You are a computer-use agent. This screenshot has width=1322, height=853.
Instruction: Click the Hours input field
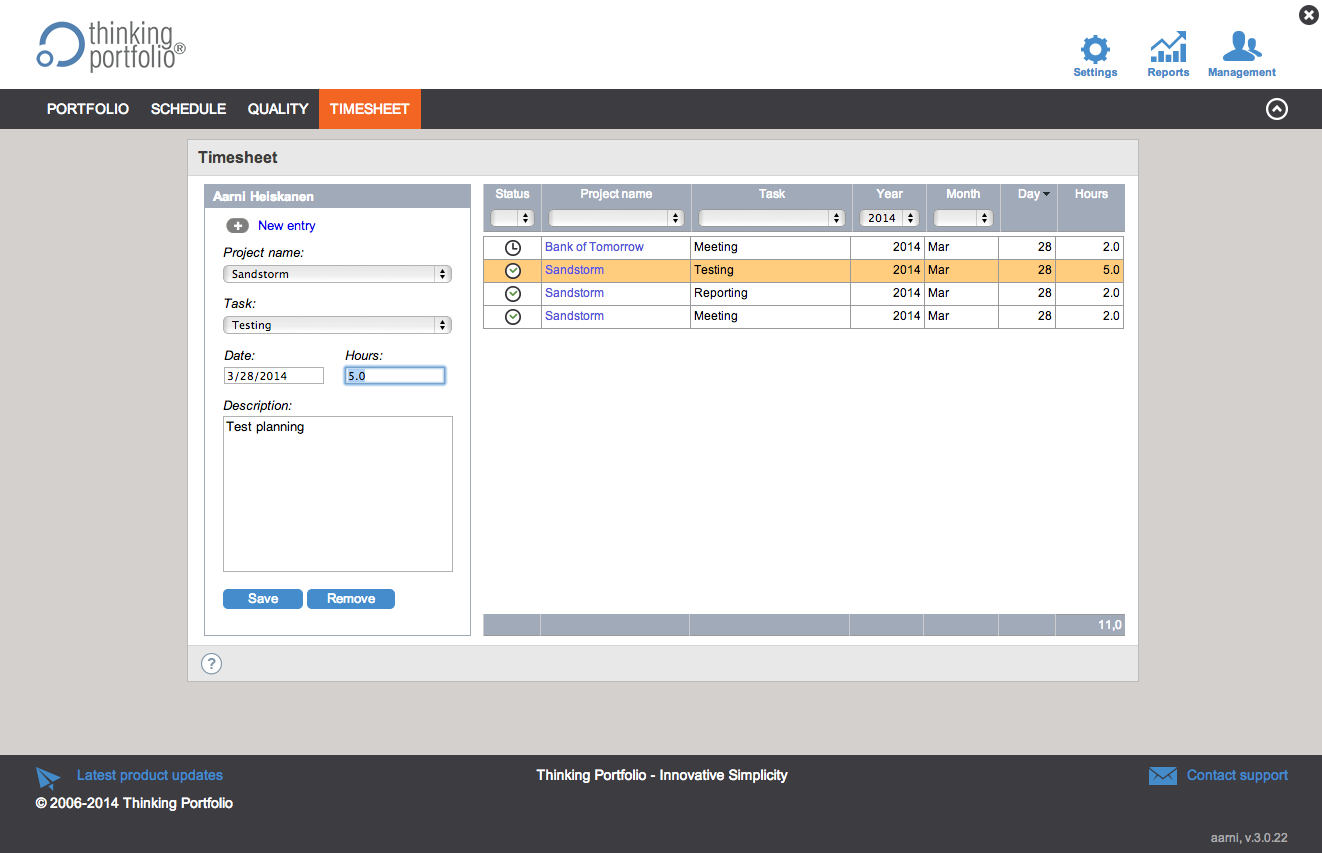click(395, 376)
